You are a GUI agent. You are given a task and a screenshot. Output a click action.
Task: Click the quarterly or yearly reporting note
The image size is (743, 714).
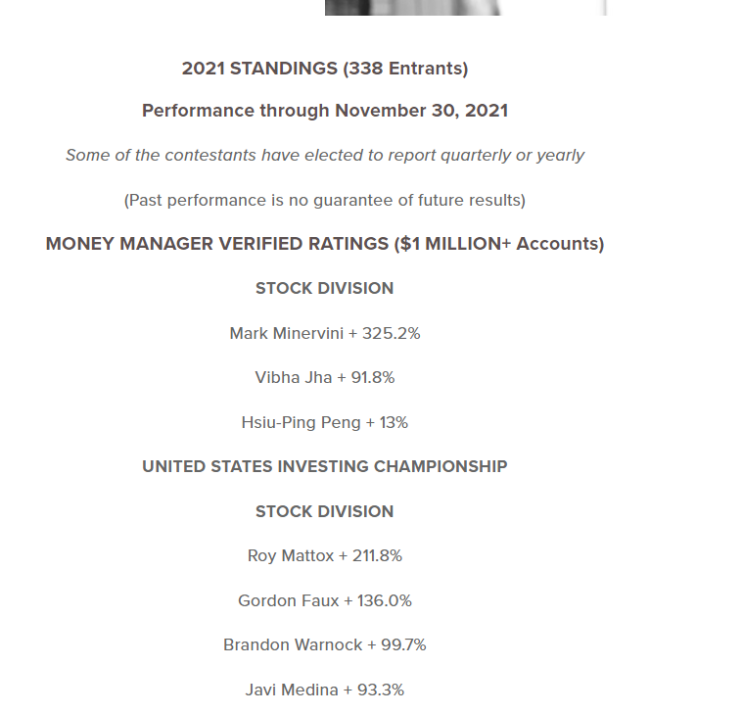pyautogui.click(x=325, y=155)
